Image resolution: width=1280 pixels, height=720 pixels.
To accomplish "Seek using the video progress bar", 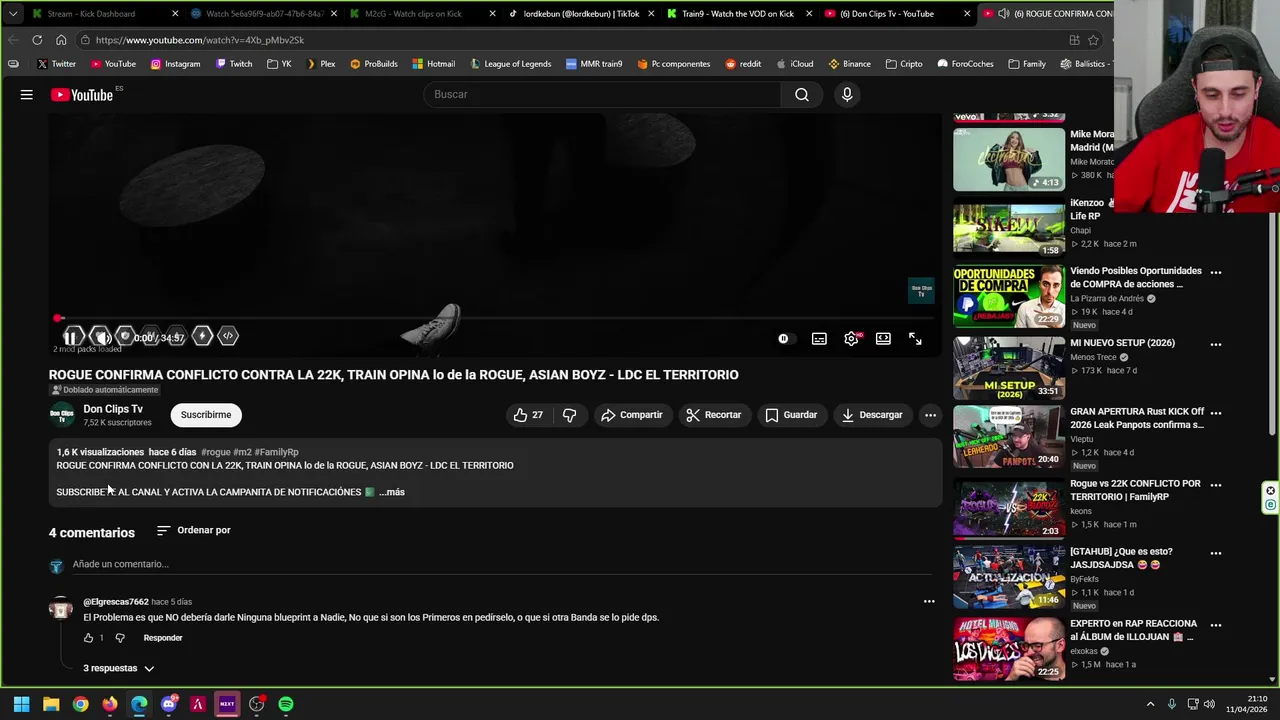I will [495, 319].
